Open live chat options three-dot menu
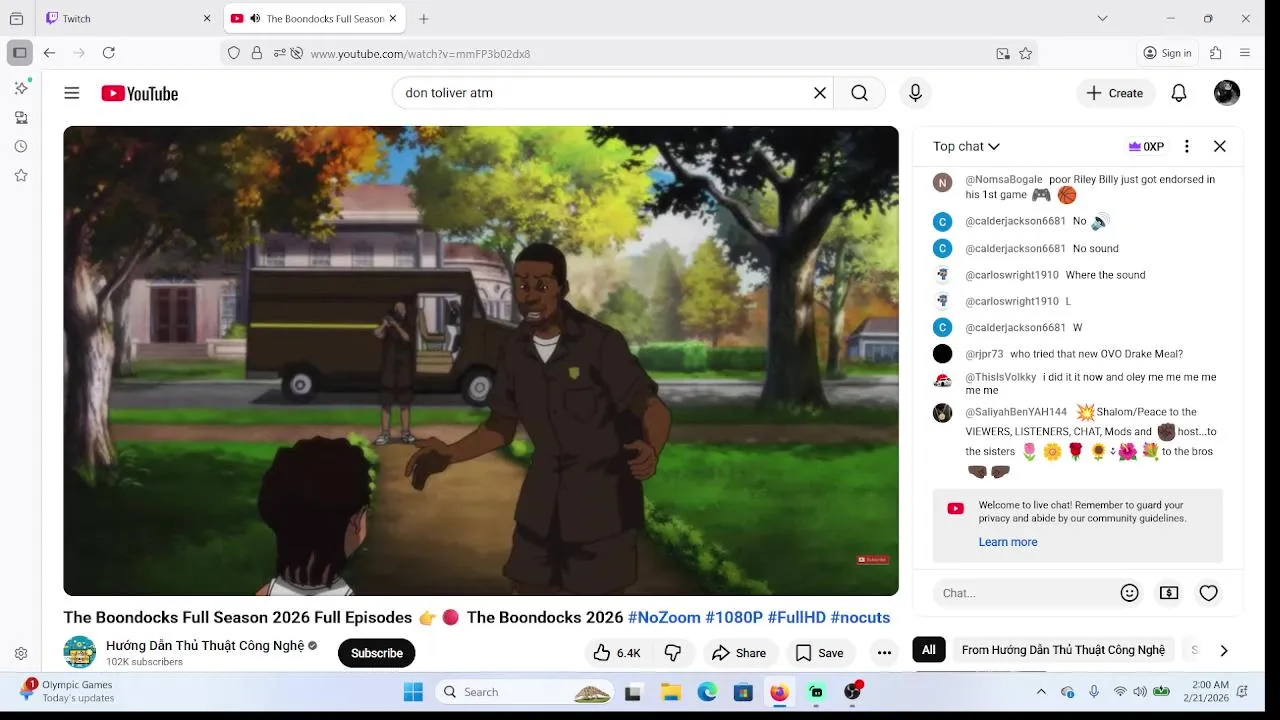 click(x=1187, y=146)
